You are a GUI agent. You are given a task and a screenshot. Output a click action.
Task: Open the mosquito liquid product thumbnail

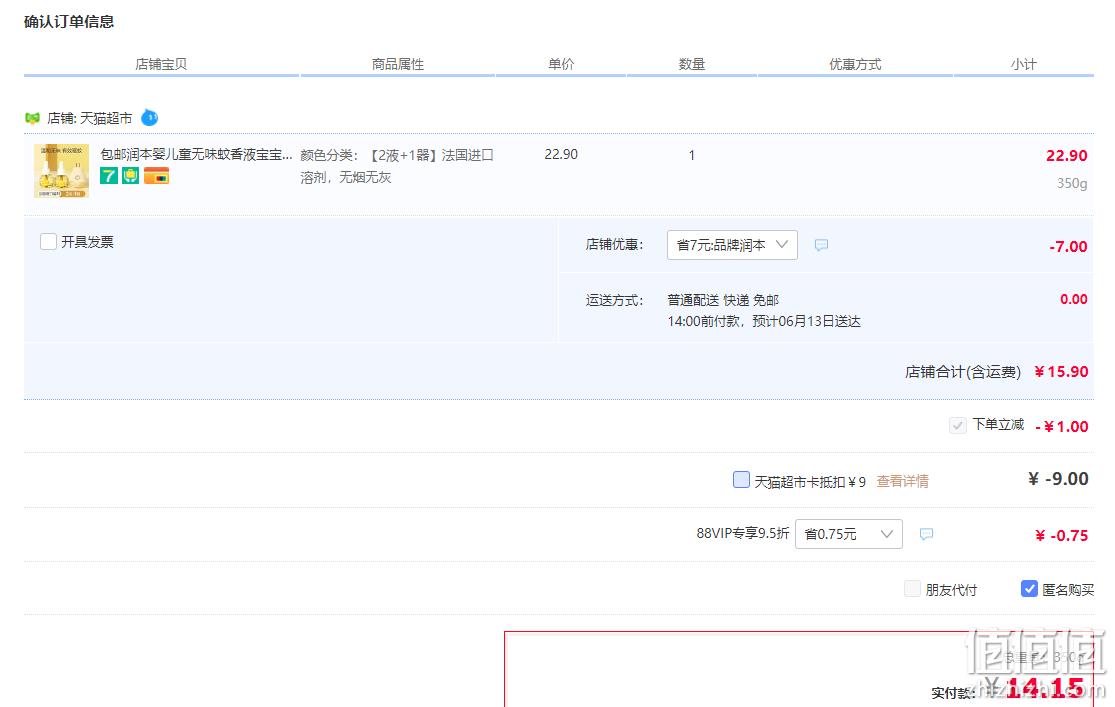click(x=62, y=171)
